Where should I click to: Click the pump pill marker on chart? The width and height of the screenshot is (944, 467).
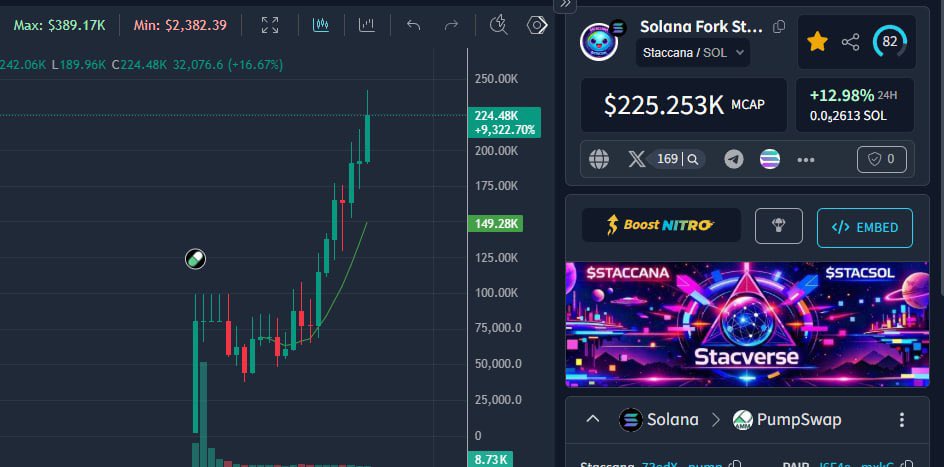(x=195, y=259)
